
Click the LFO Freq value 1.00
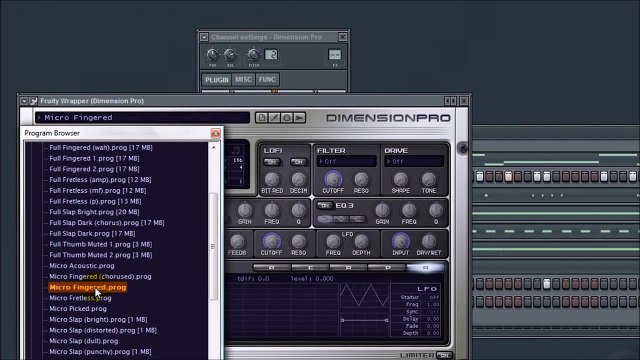pos(433,304)
